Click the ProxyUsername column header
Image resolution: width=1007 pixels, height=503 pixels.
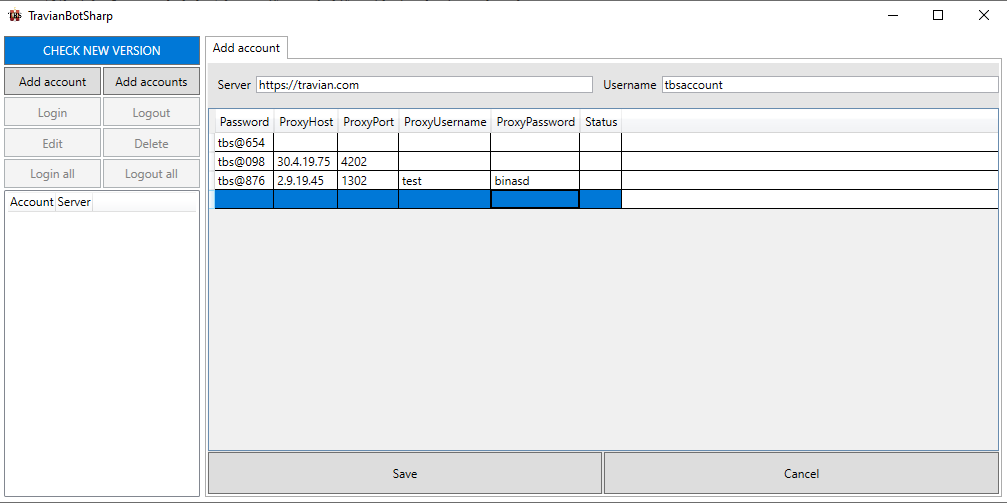[445, 122]
